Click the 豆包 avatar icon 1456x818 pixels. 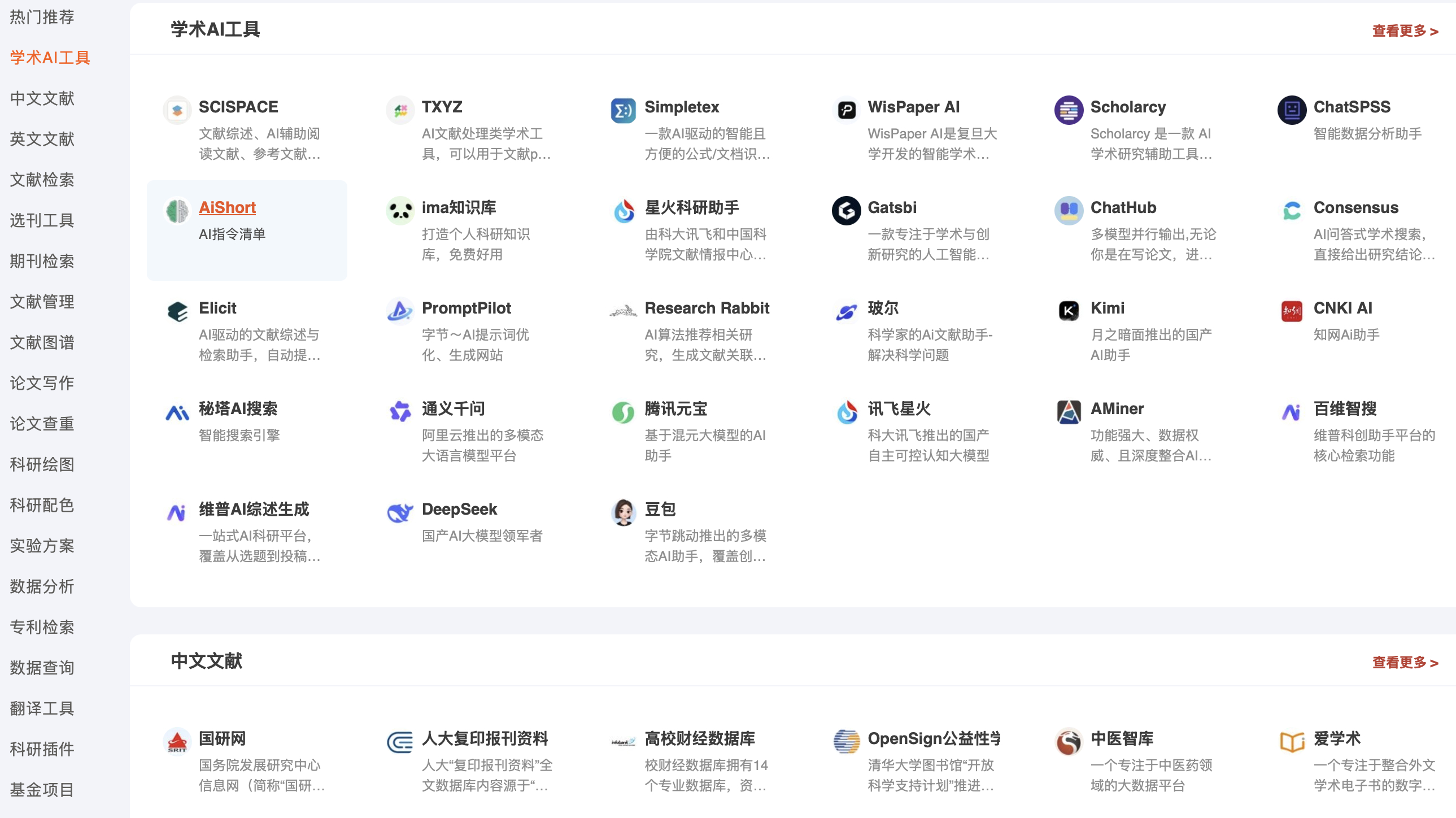623,512
